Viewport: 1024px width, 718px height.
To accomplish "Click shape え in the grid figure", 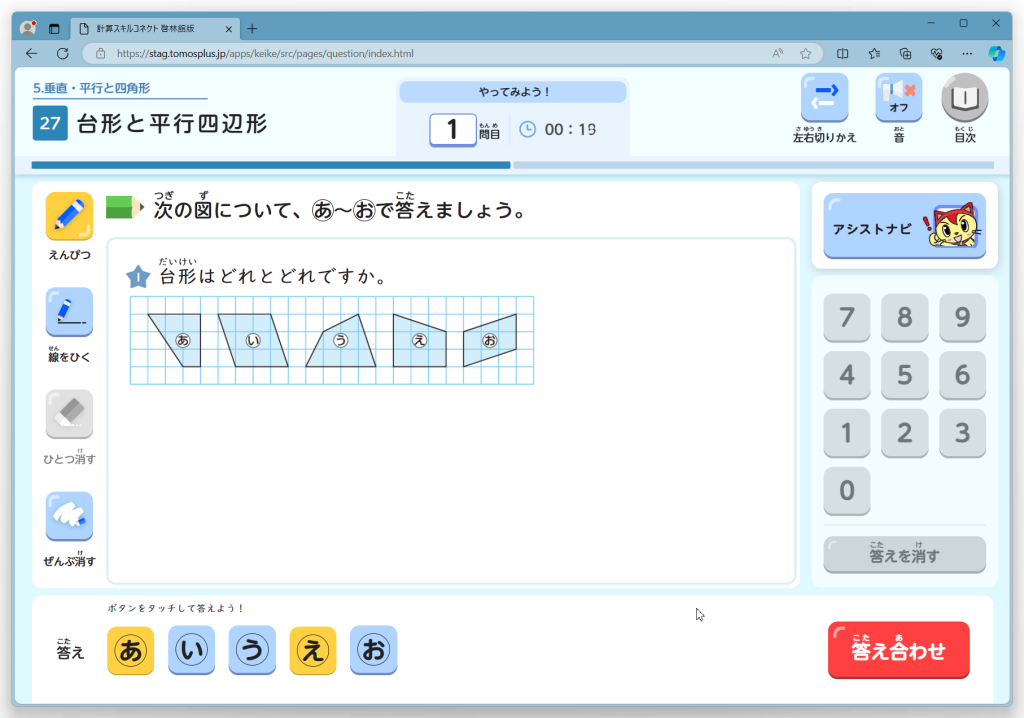I will tap(419, 340).
